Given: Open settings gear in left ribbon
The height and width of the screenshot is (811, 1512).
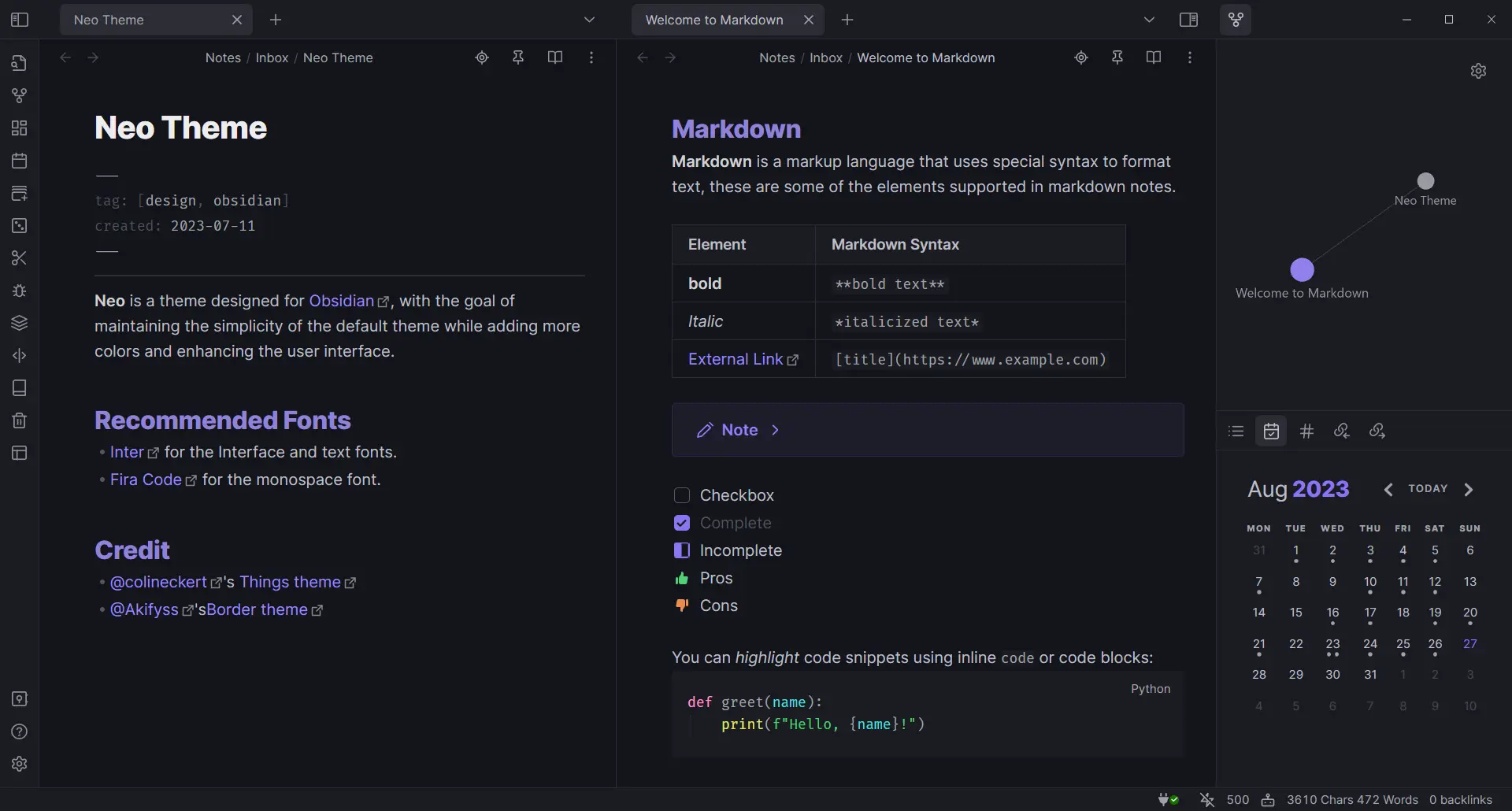Looking at the screenshot, I should pos(20,764).
